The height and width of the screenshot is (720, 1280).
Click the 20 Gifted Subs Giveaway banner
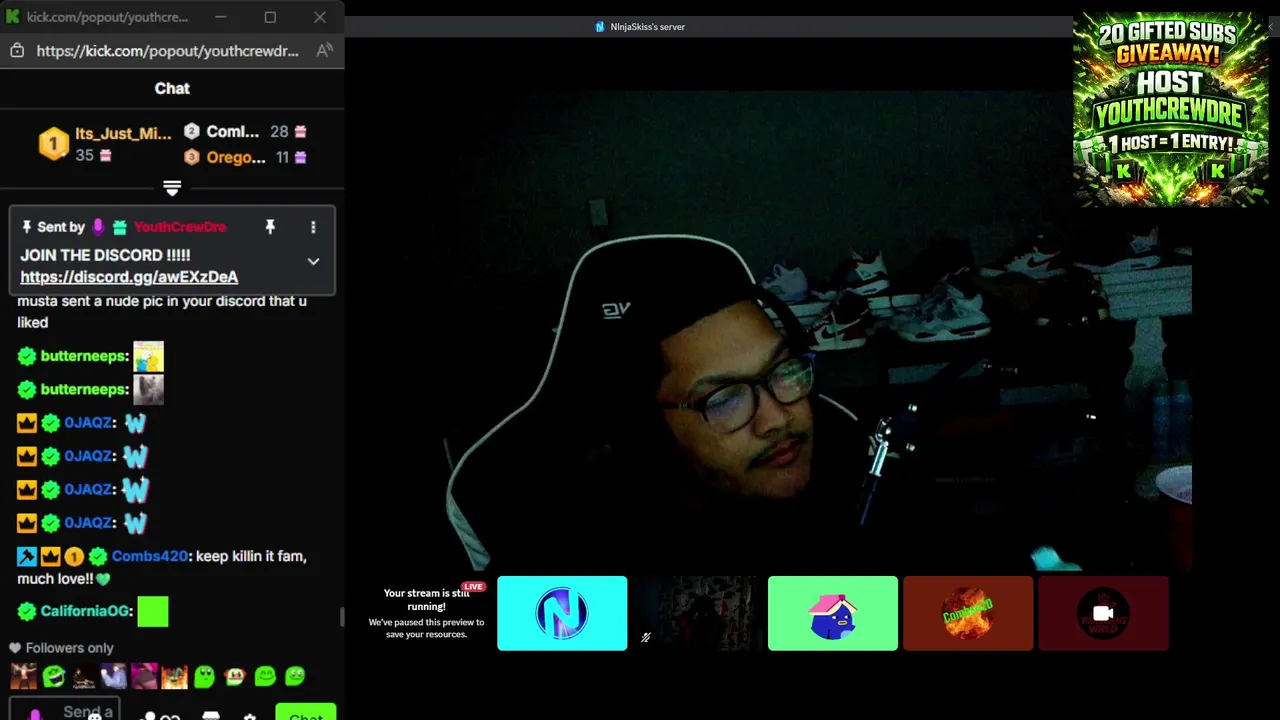[x=1170, y=110]
